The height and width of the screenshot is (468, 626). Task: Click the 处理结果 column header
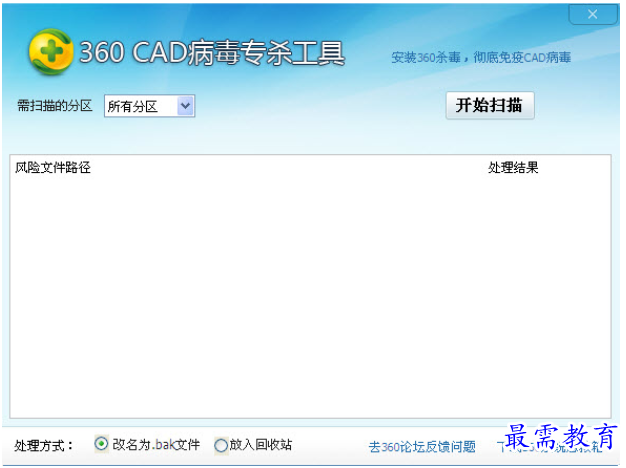513,167
